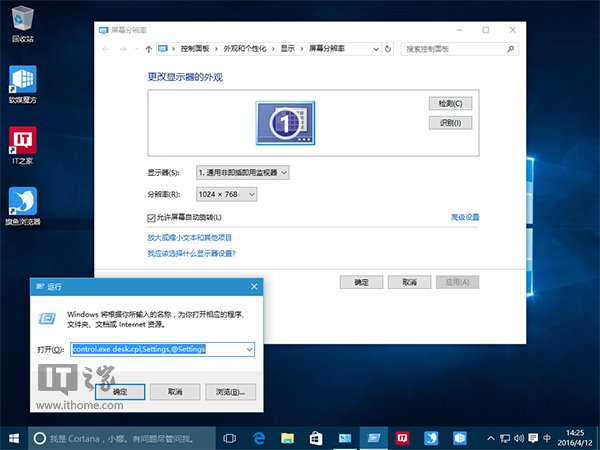
Task: Minimize the 屏幕分辨率 window
Action: (460, 30)
